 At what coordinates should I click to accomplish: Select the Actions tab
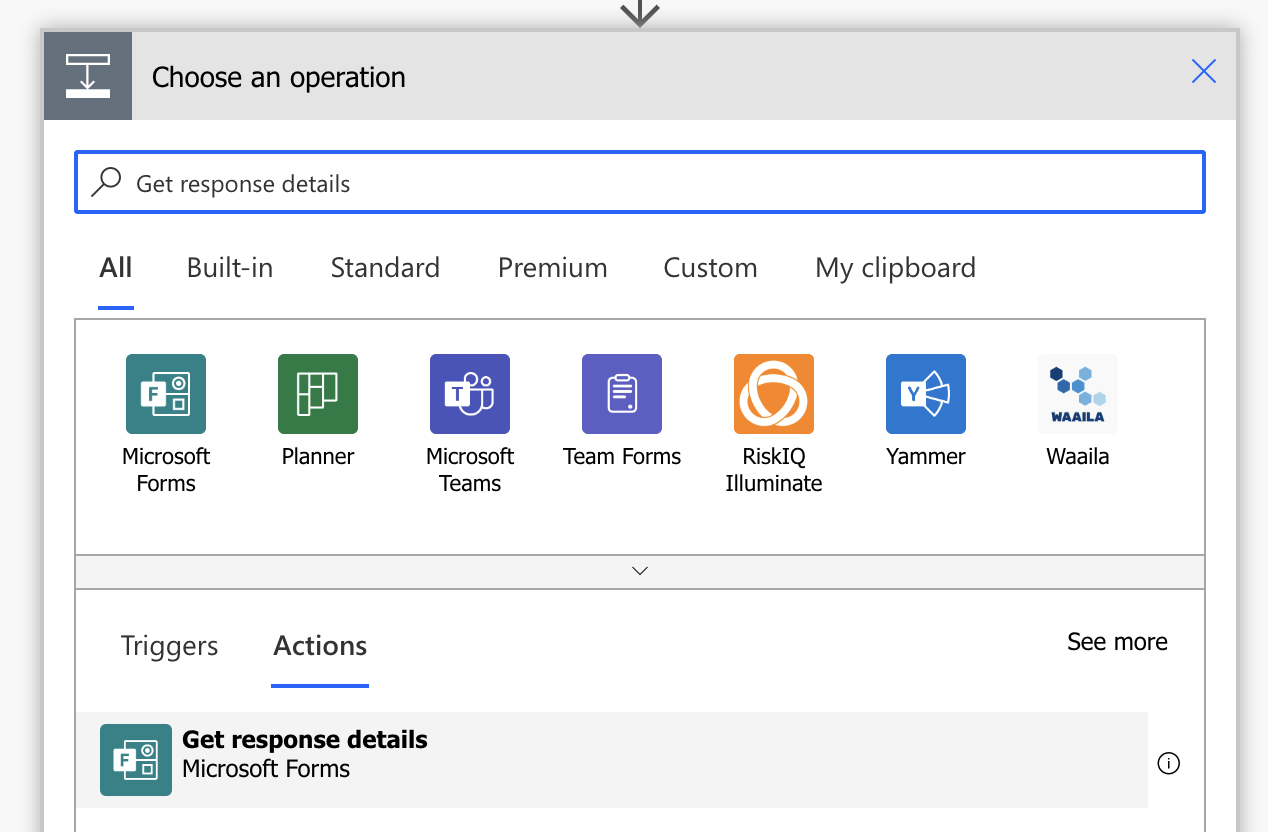(x=320, y=646)
